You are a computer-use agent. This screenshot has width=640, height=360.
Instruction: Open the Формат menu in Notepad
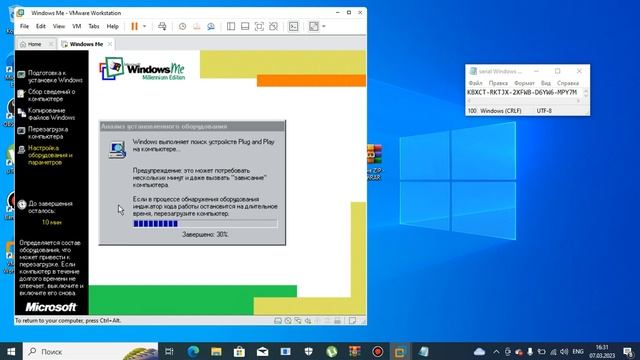524,83
